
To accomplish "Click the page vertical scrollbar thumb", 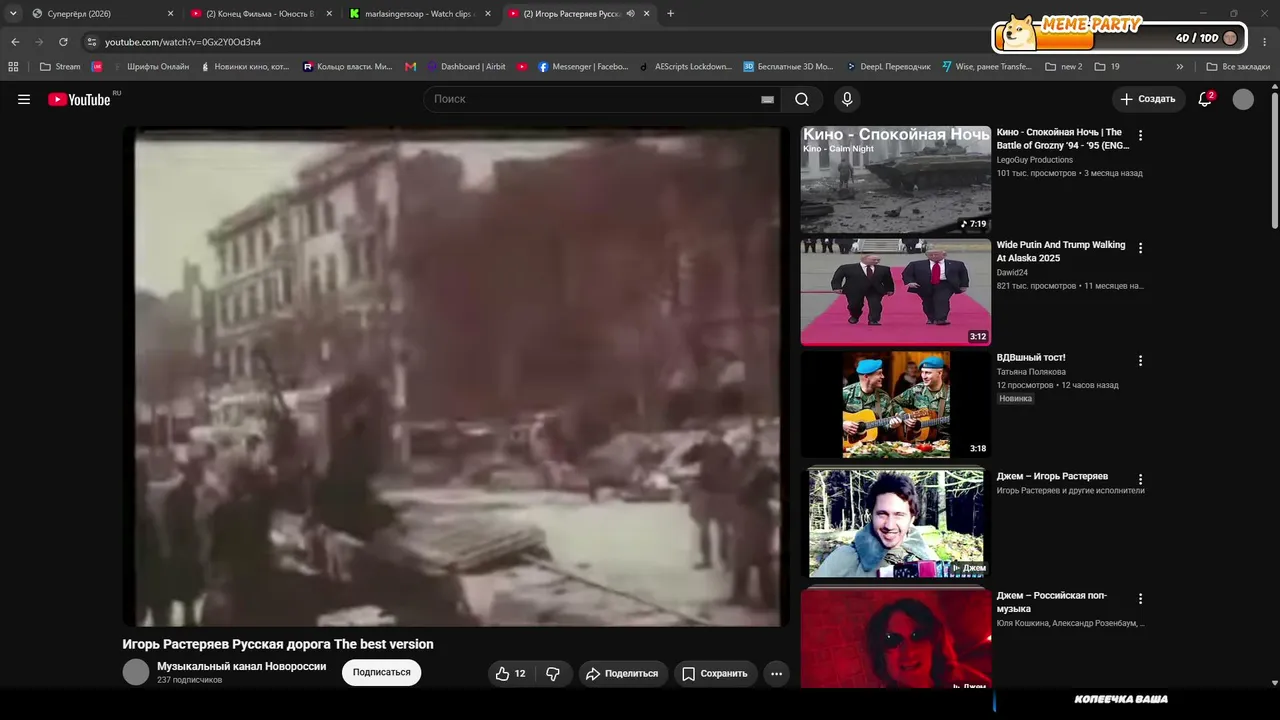I will [x=1275, y=160].
